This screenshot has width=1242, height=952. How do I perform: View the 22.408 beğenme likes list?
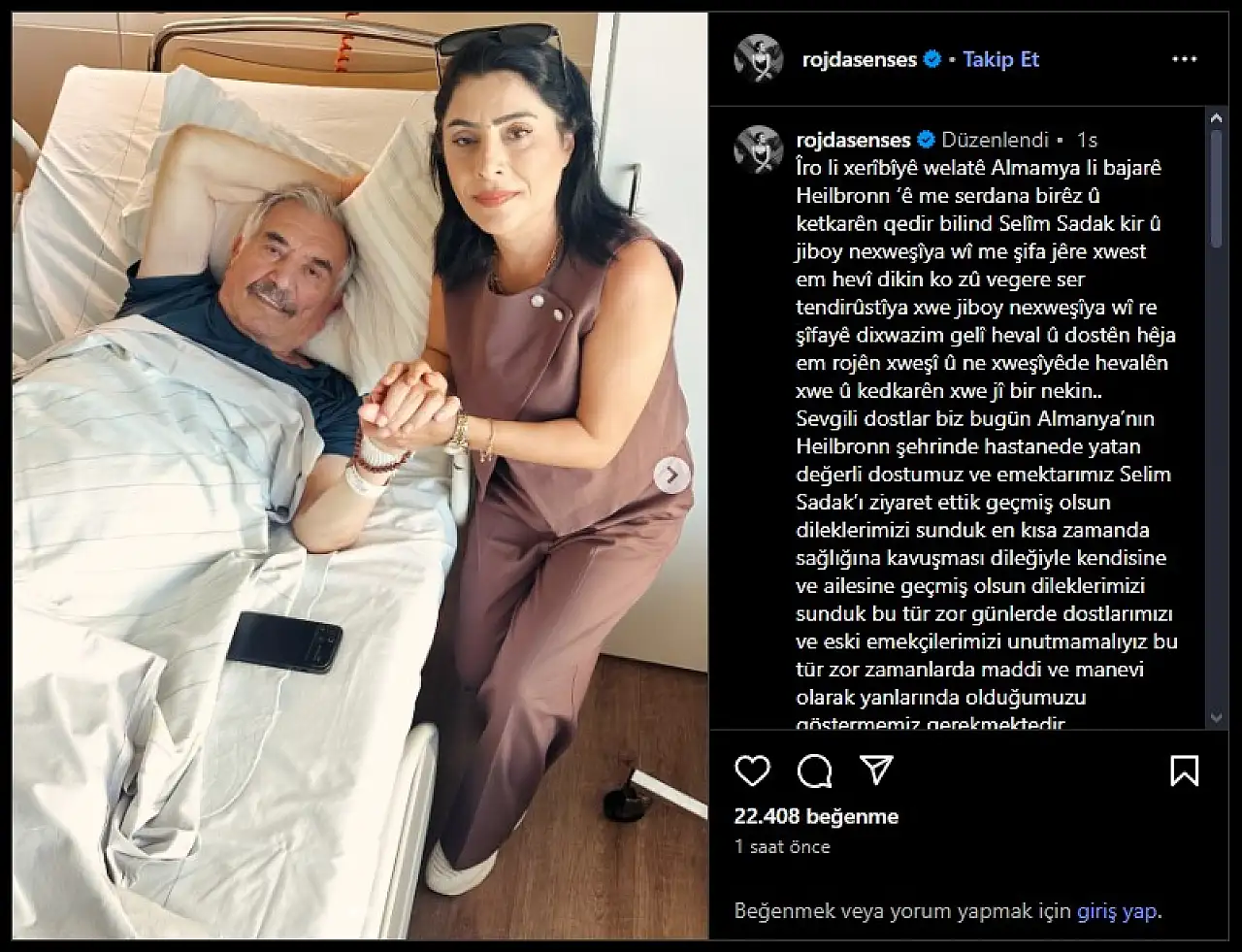[x=816, y=816]
